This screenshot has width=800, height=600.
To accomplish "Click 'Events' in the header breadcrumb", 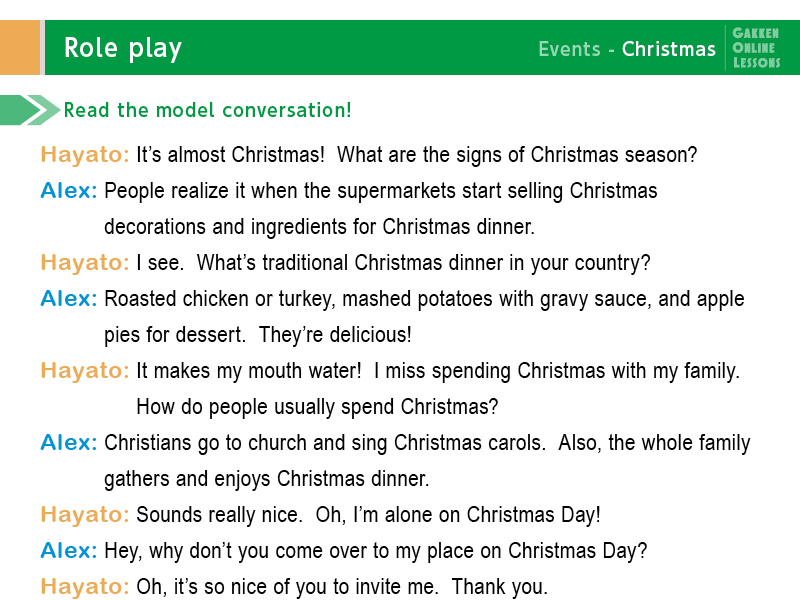I will tap(569, 49).
